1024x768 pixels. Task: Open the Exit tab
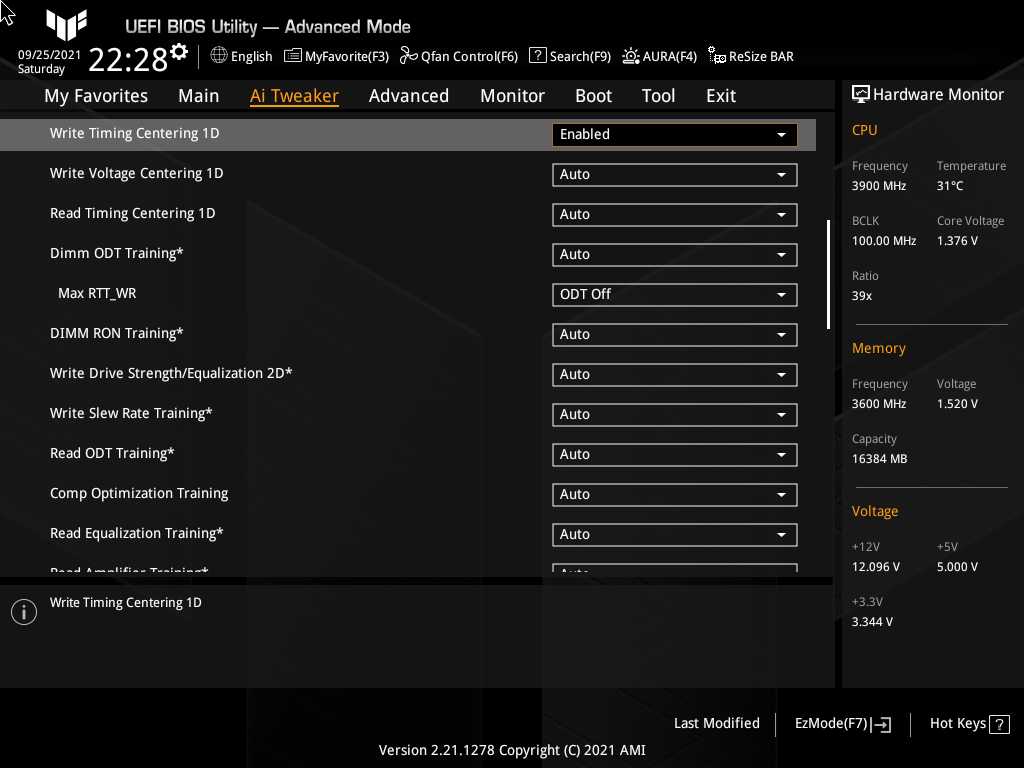coord(721,96)
